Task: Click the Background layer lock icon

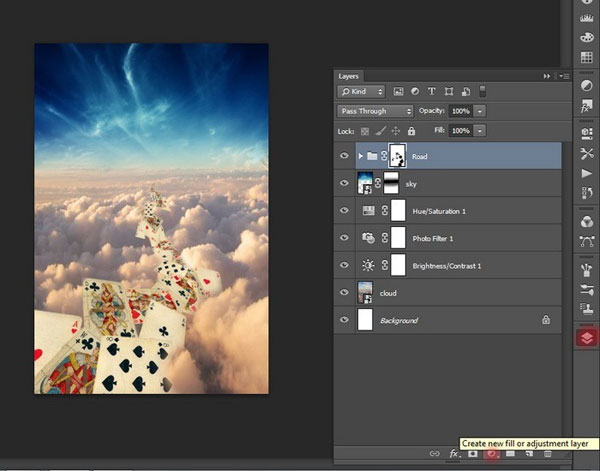Action: [x=546, y=319]
